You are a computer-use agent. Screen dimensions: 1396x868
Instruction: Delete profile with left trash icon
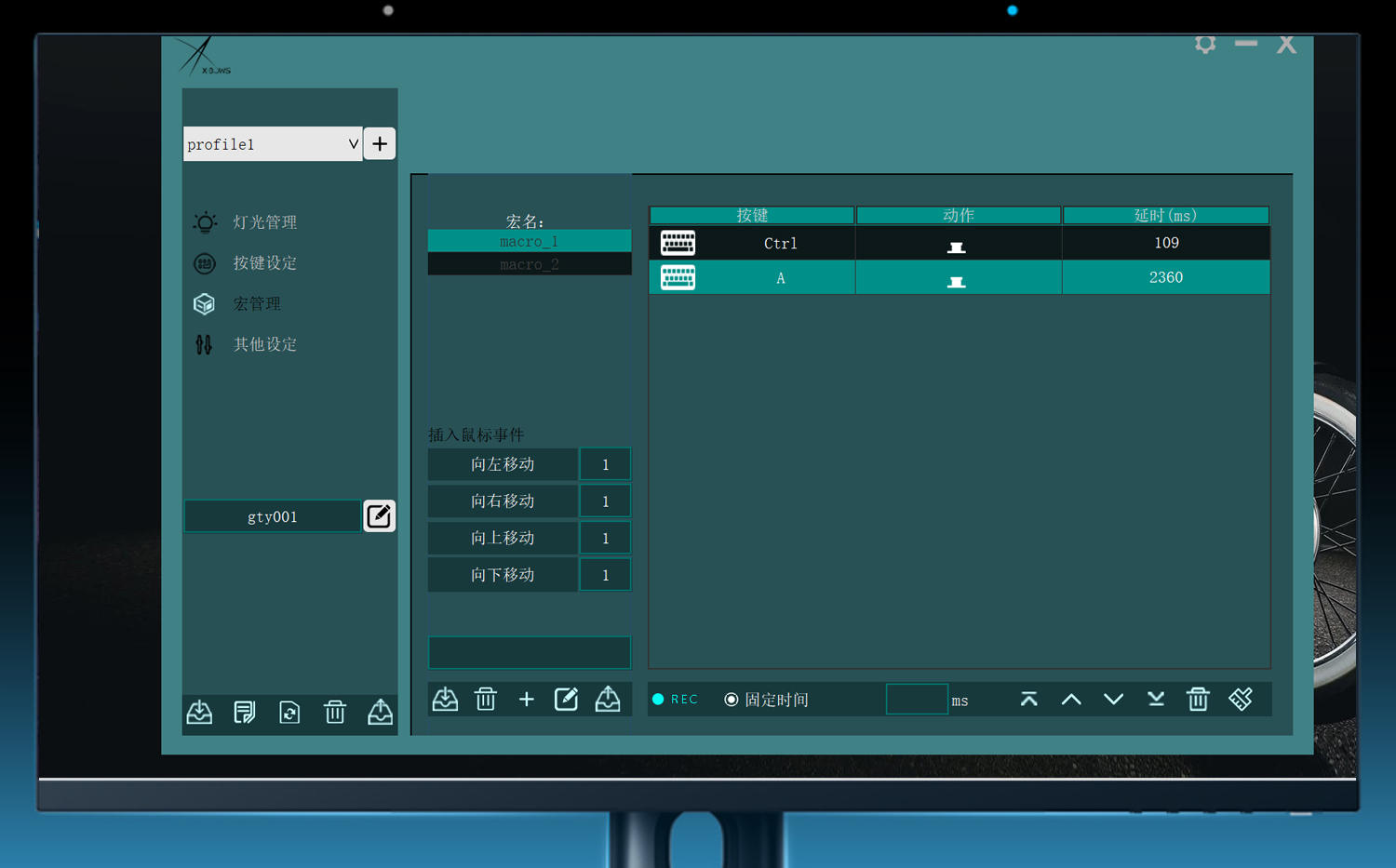tap(335, 713)
